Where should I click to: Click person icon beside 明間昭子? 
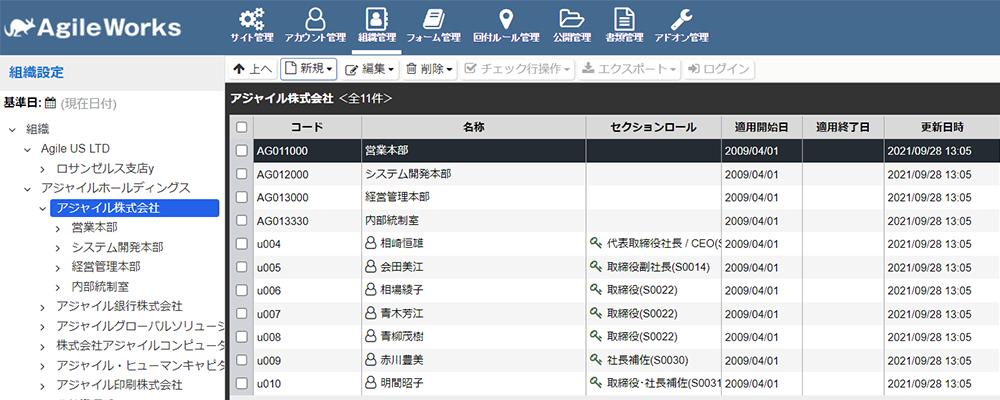coord(371,383)
